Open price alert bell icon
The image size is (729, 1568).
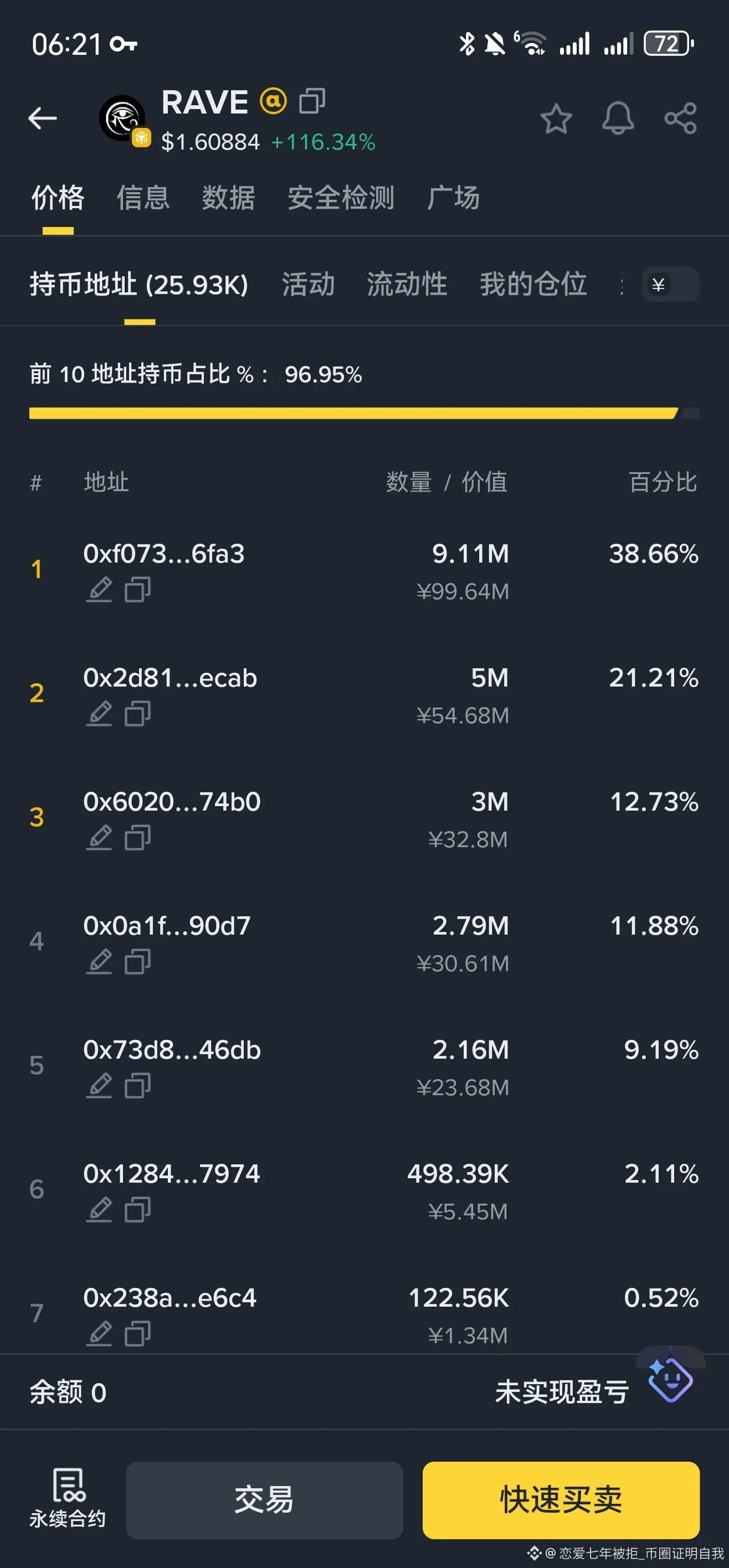618,118
